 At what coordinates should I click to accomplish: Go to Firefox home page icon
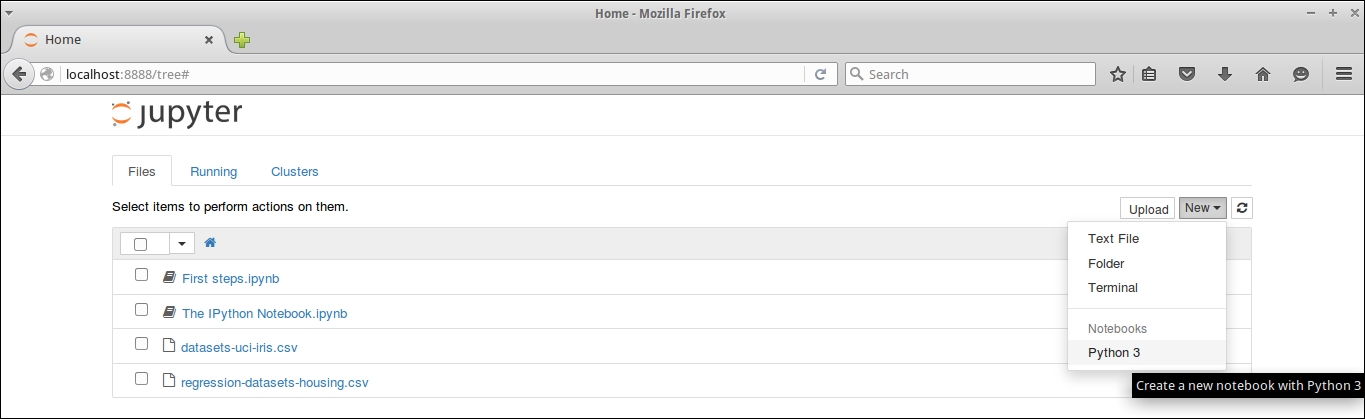(x=1262, y=74)
